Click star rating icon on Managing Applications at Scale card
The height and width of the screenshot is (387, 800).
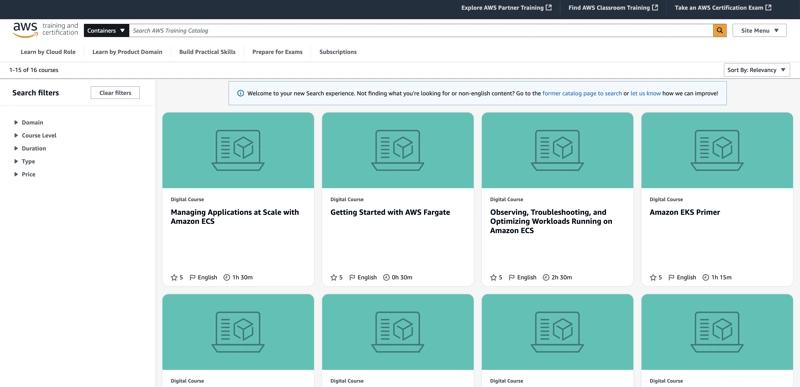pyautogui.click(x=174, y=277)
